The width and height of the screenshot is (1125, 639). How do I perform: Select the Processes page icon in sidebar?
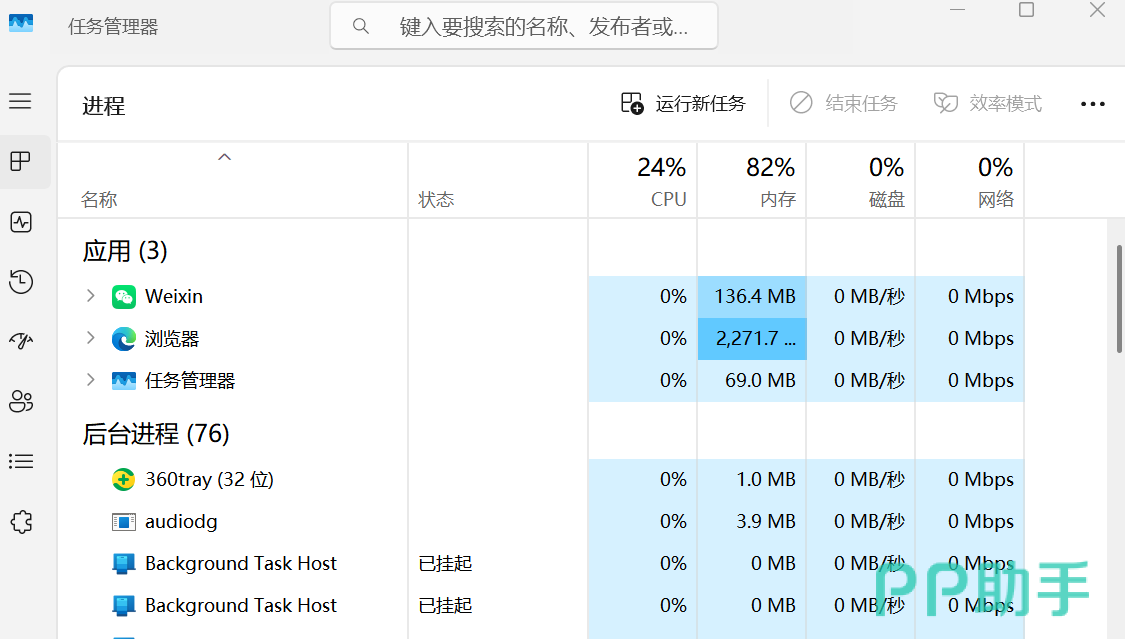click(20, 161)
